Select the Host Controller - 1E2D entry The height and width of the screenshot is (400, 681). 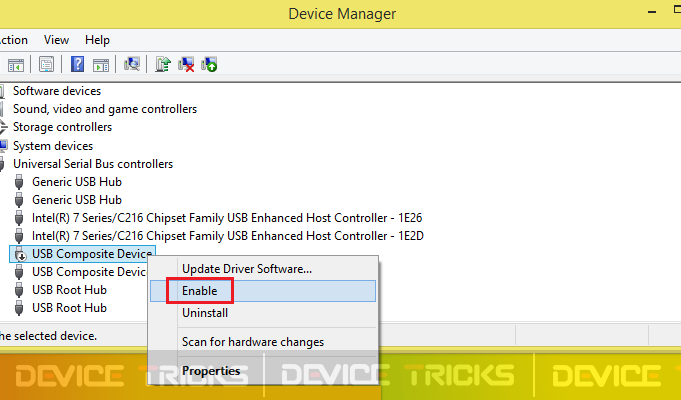pos(228,236)
